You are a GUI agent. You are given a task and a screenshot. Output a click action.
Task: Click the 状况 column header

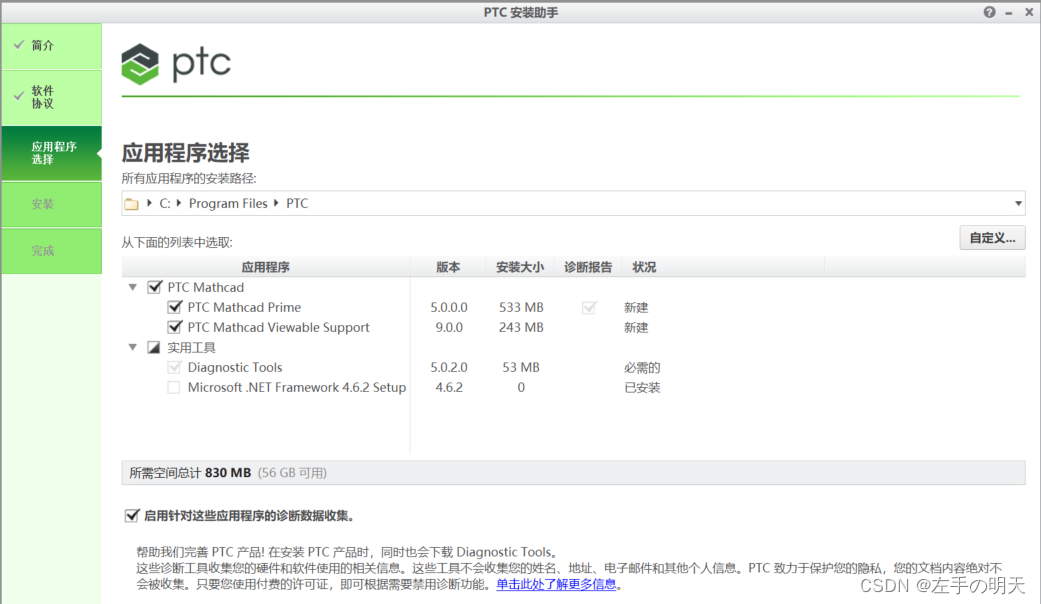644,267
